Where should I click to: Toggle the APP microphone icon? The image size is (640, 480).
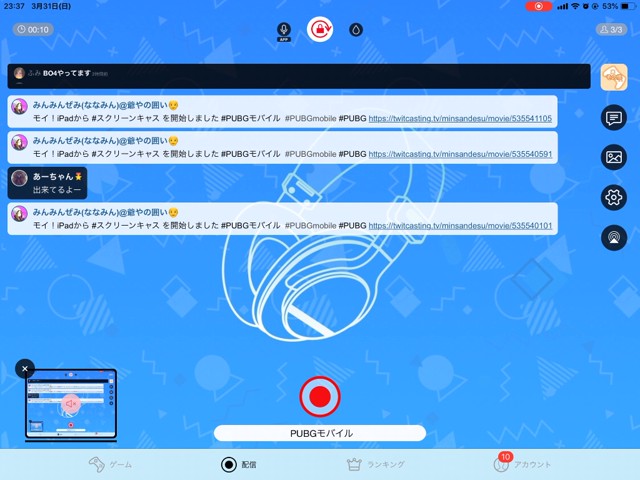click(x=284, y=31)
